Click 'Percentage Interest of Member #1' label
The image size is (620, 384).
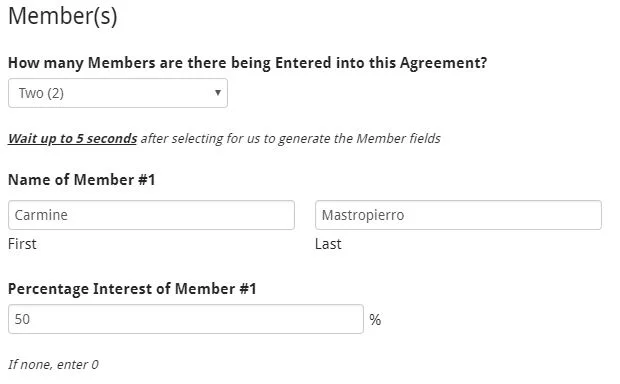click(x=132, y=289)
